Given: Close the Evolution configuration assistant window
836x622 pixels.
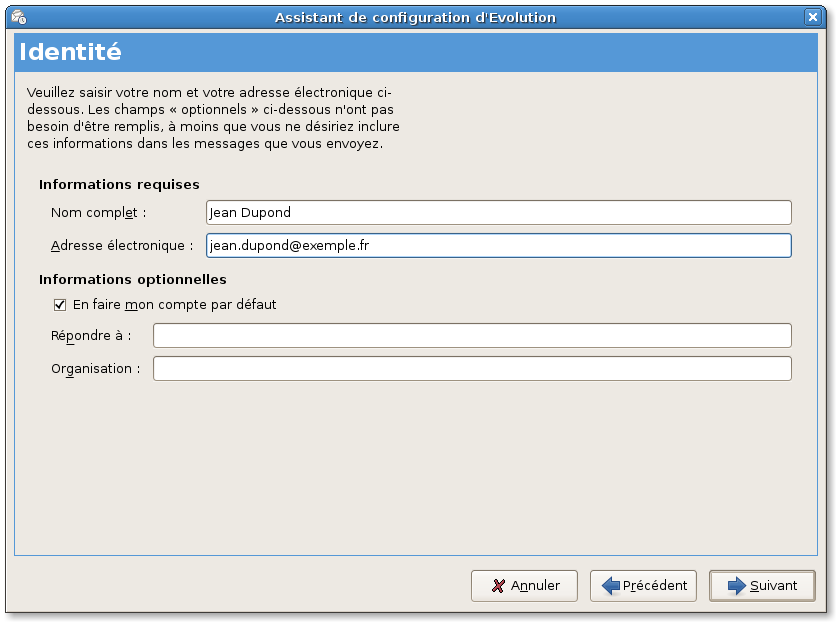Looking at the screenshot, I should [x=813, y=18].
